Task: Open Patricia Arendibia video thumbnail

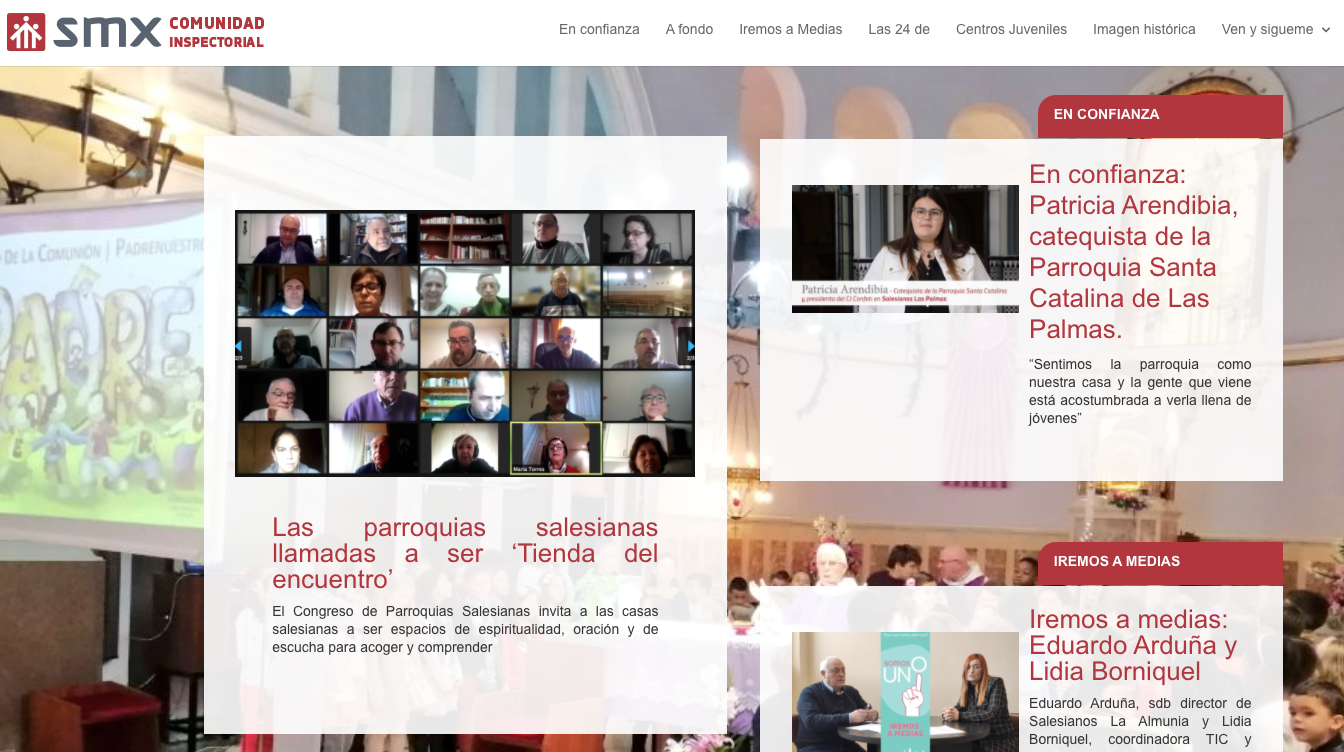Action: [x=905, y=249]
